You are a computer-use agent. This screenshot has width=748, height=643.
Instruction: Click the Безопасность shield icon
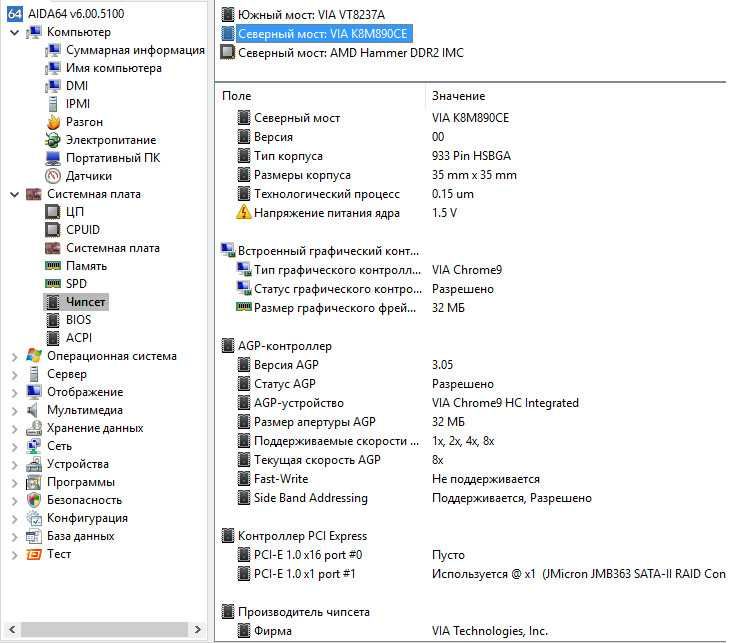34,500
